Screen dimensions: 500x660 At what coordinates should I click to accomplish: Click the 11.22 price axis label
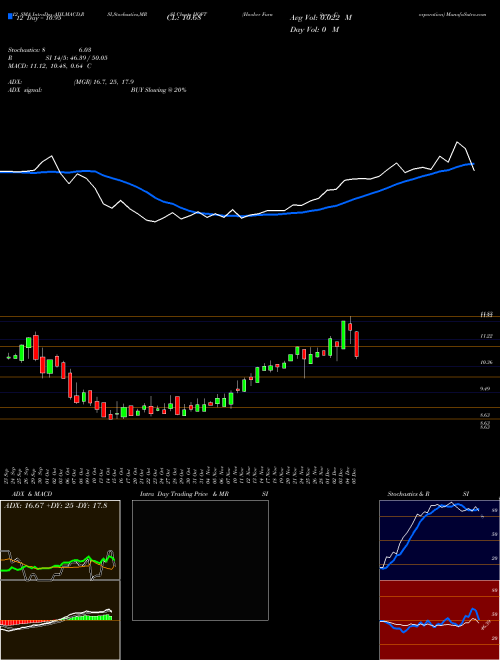pyautogui.click(x=486, y=336)
